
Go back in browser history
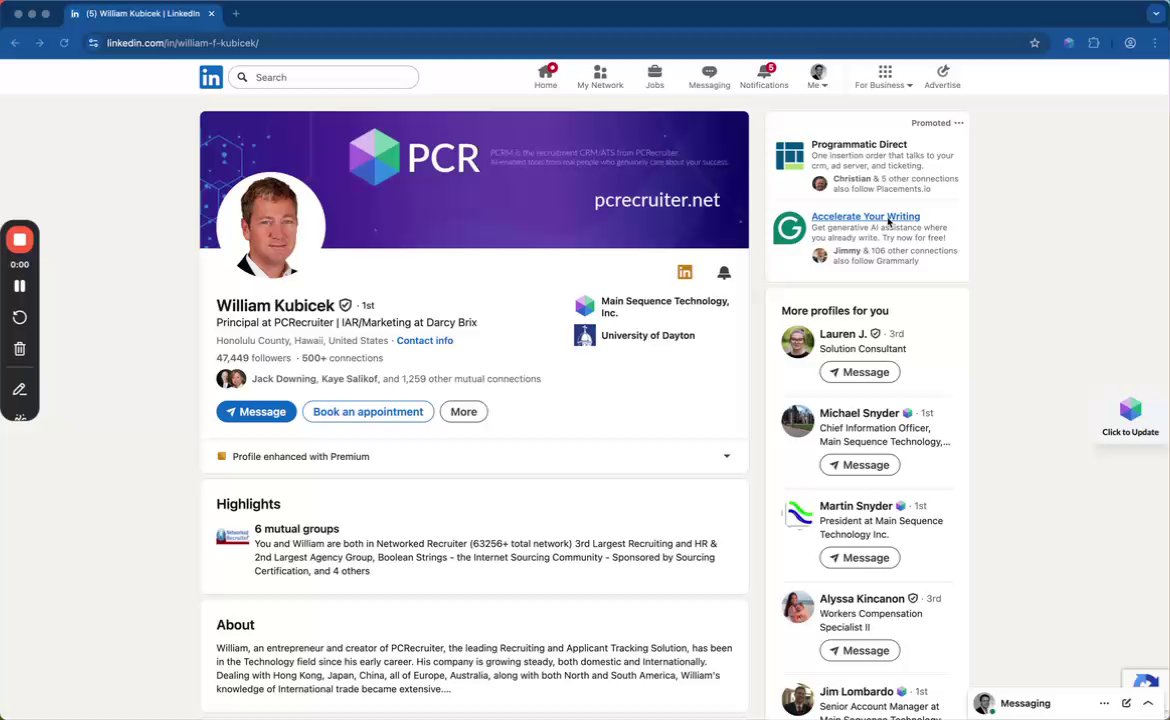16,43
